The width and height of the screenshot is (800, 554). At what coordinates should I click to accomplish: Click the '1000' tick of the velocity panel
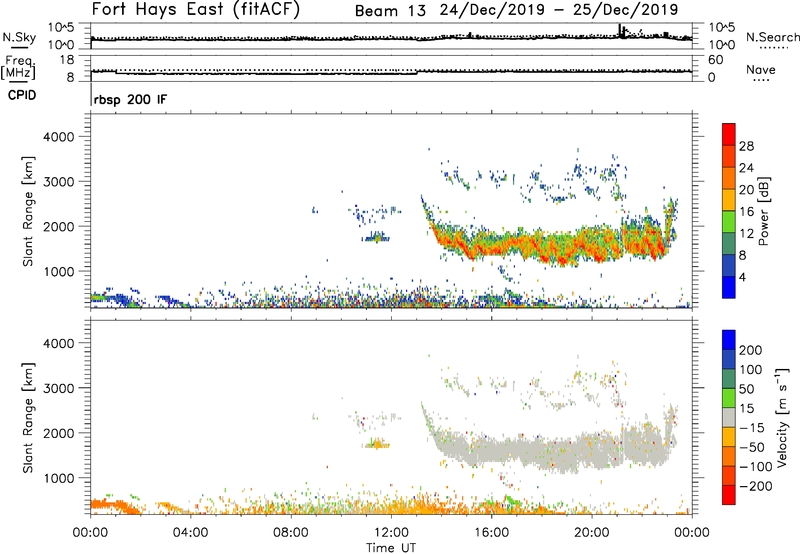click(58, 478)
